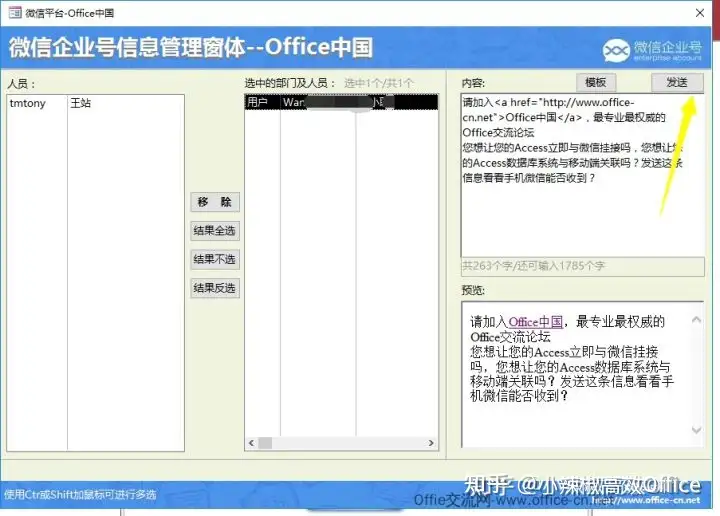Click the 结果全选 (select all) button
The width and height of the screenshot is (720, 516).
215,231
